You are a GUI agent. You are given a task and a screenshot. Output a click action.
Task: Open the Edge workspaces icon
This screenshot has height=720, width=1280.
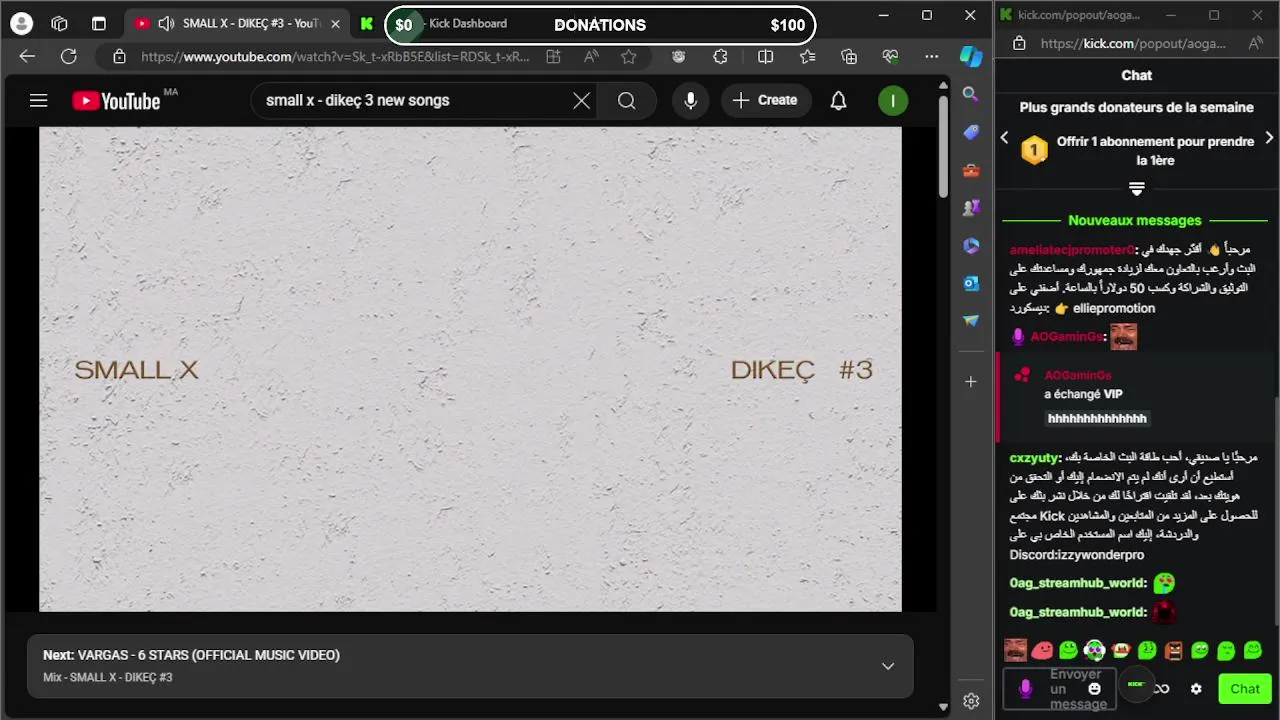[x=59, y=23]
